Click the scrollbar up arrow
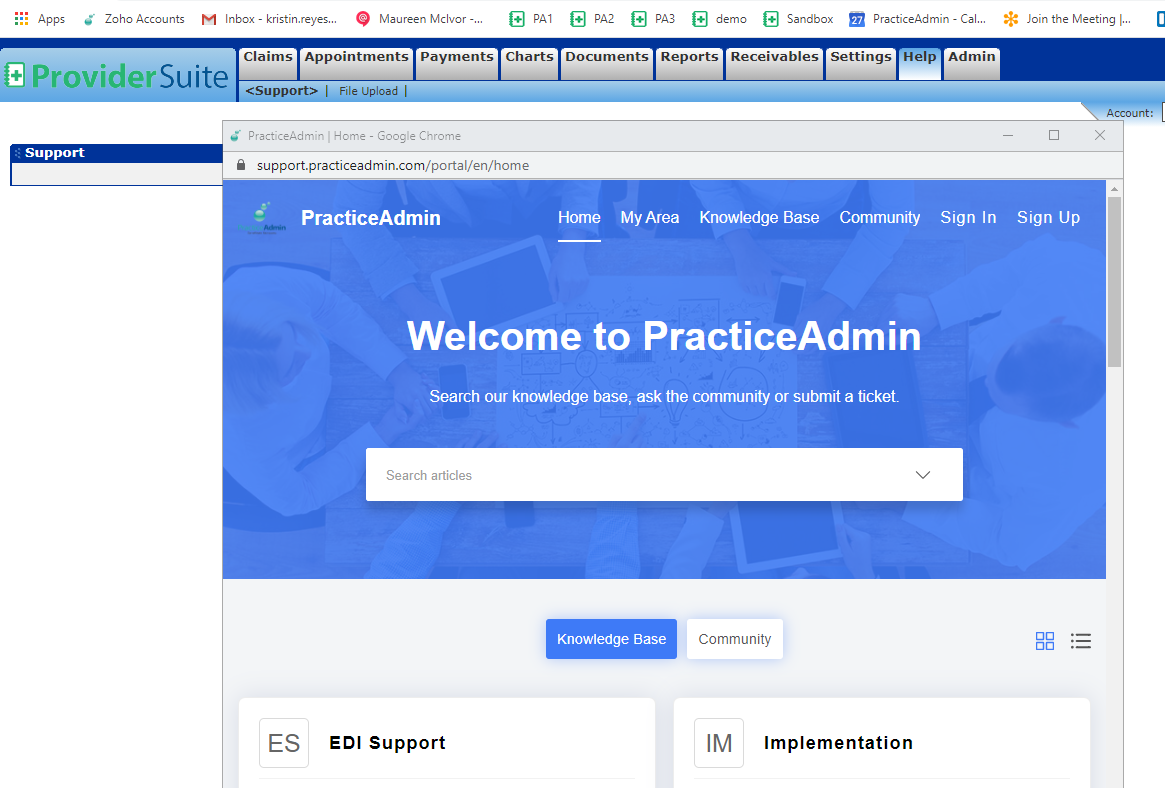This screenshot has width=1165, height=788. [x=1114, y=189]
